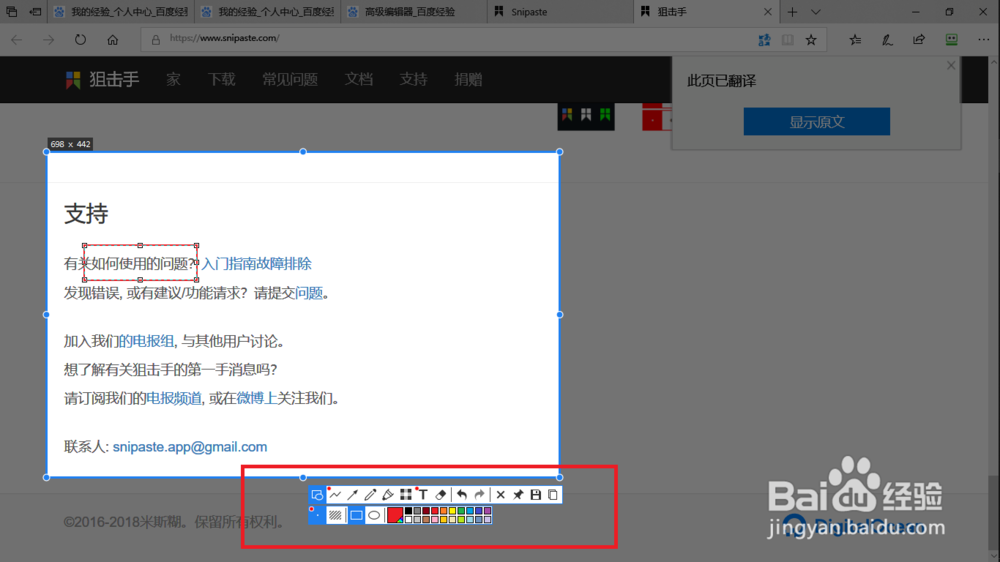This screenshot has height=562, width=1000.
Task: Open a new browser tab
Action: coord(792,12)
